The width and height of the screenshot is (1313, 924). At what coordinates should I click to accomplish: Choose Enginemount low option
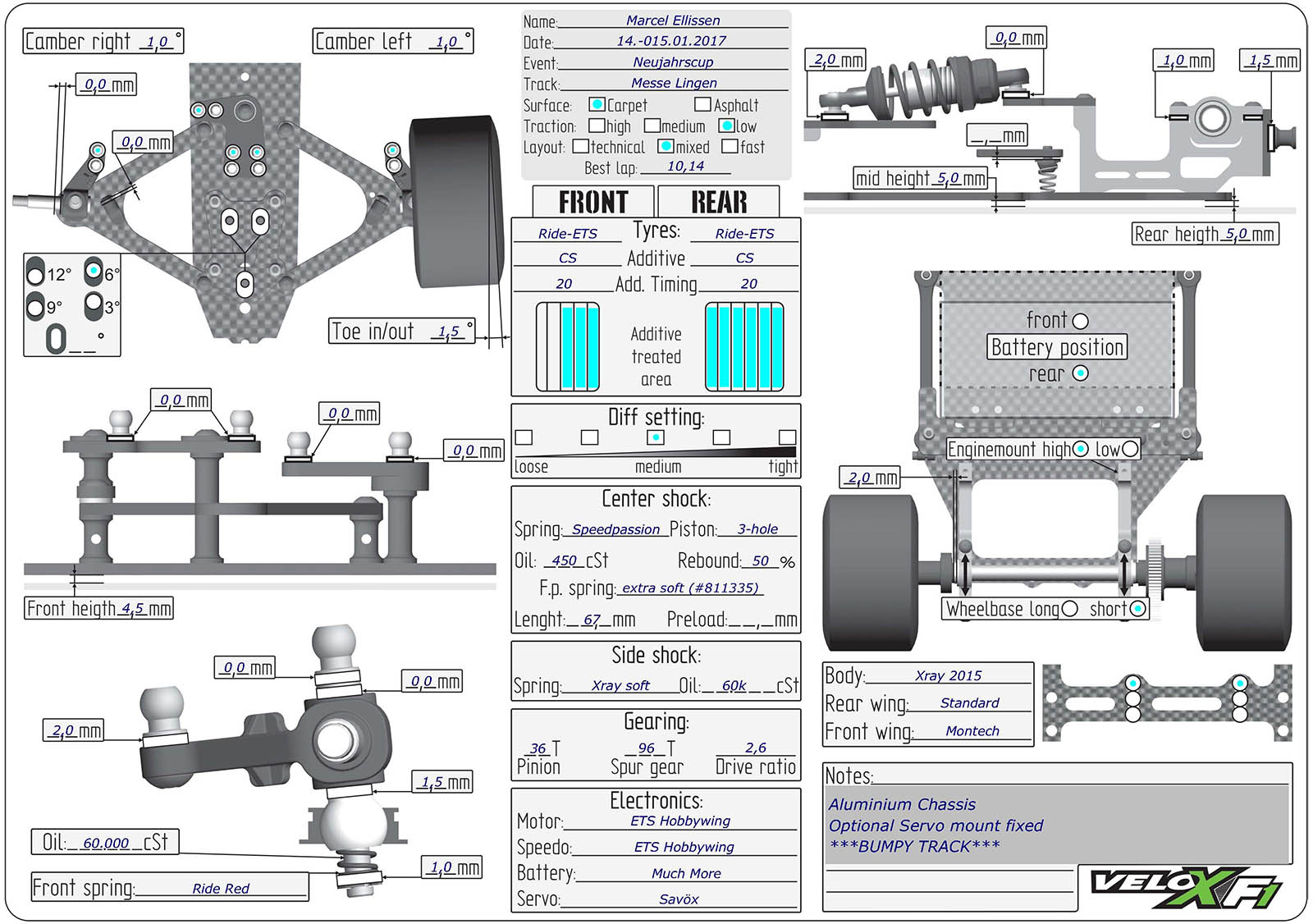coord(1130,449)
